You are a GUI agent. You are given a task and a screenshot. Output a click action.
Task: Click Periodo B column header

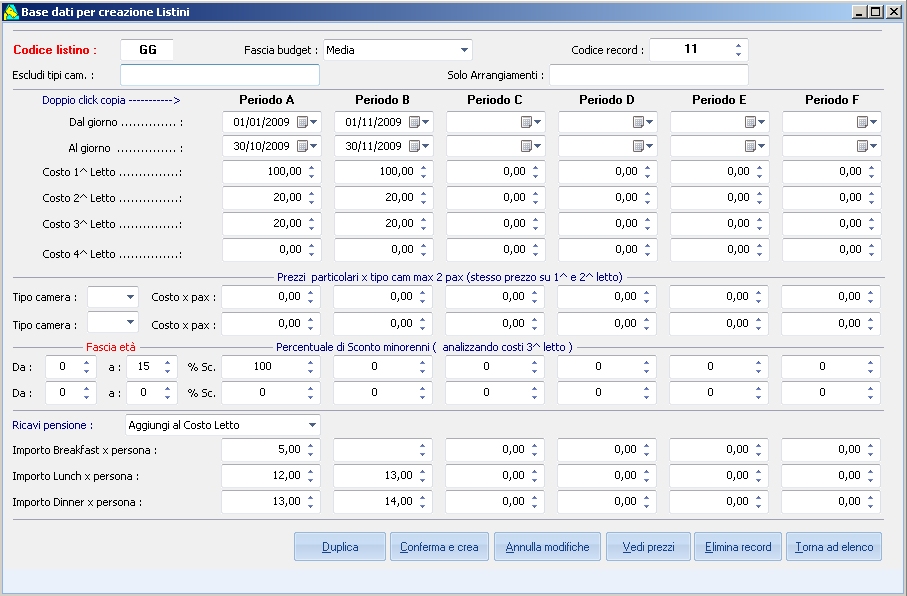(x=382, y=100)
